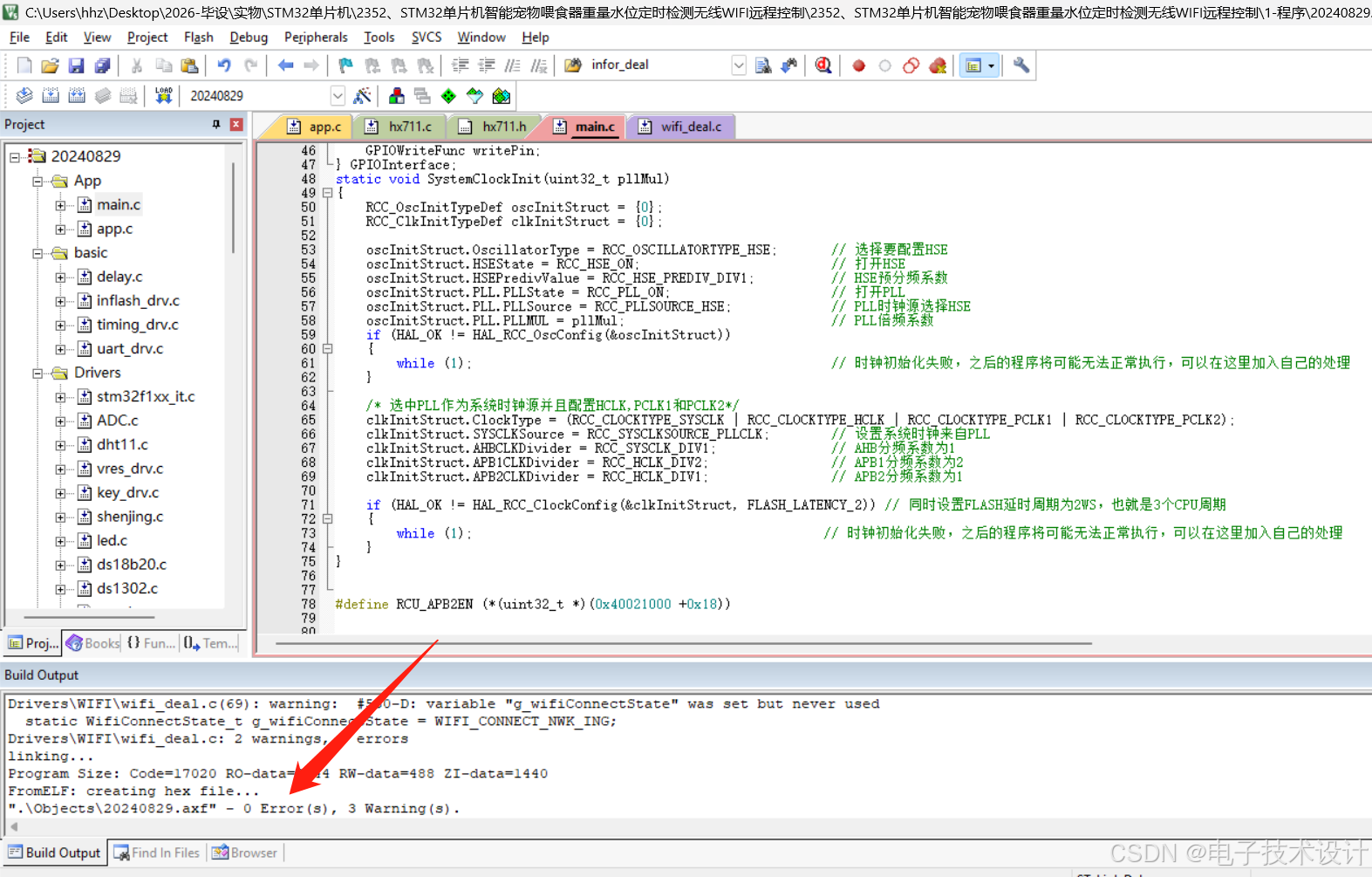Open the Flash menu
The image size is (1372, 877).
click(x=198, y=38)
